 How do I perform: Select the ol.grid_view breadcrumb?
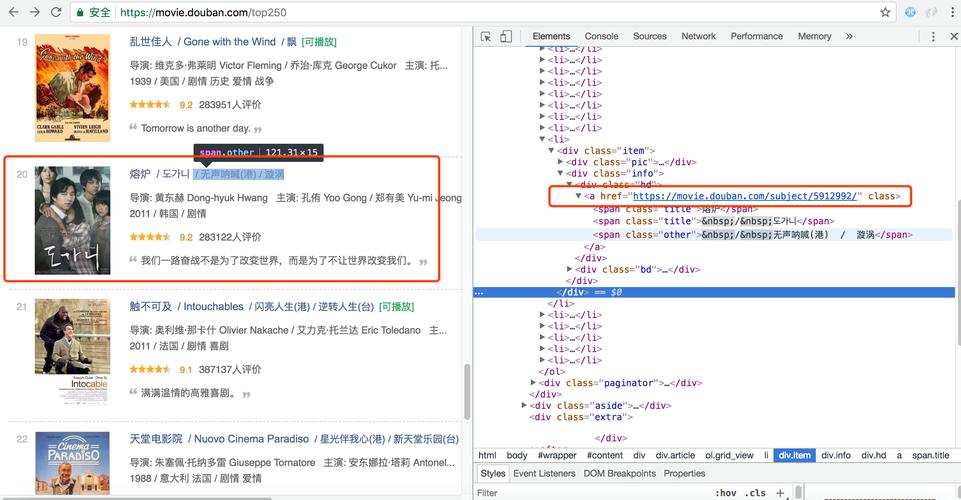click(729, 455)
